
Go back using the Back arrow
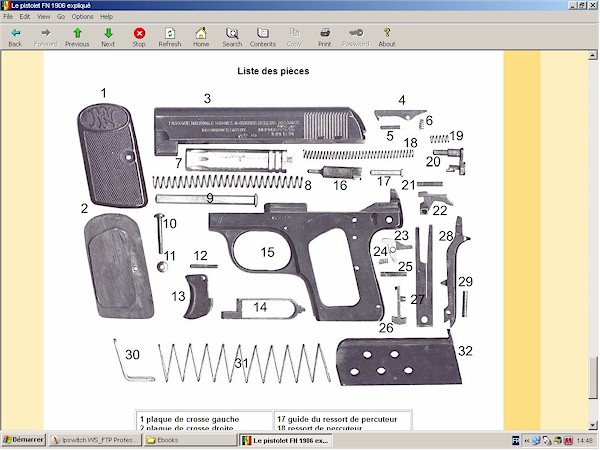[x=15, y=37]
